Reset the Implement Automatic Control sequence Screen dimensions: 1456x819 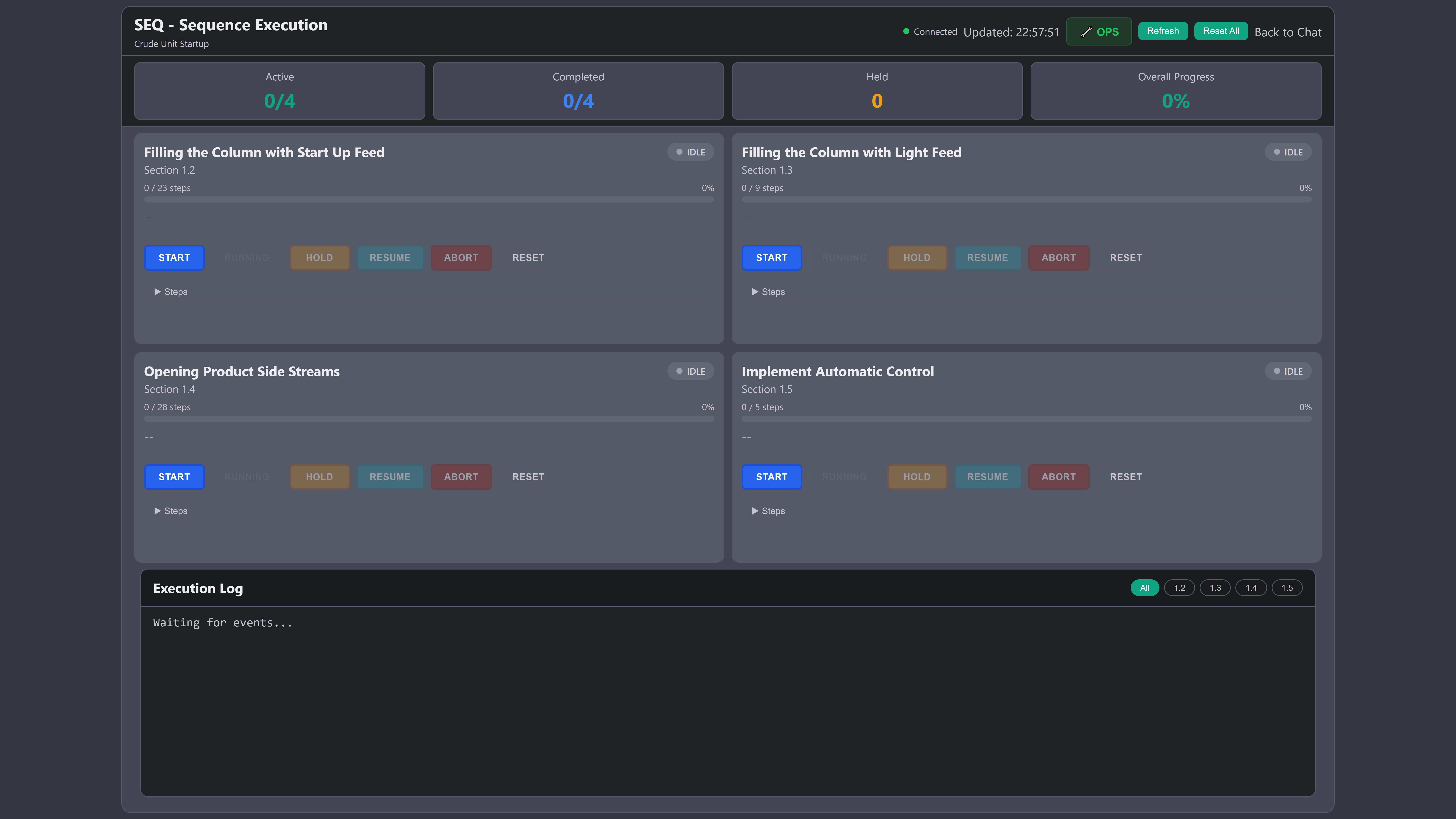[1126, 477]
